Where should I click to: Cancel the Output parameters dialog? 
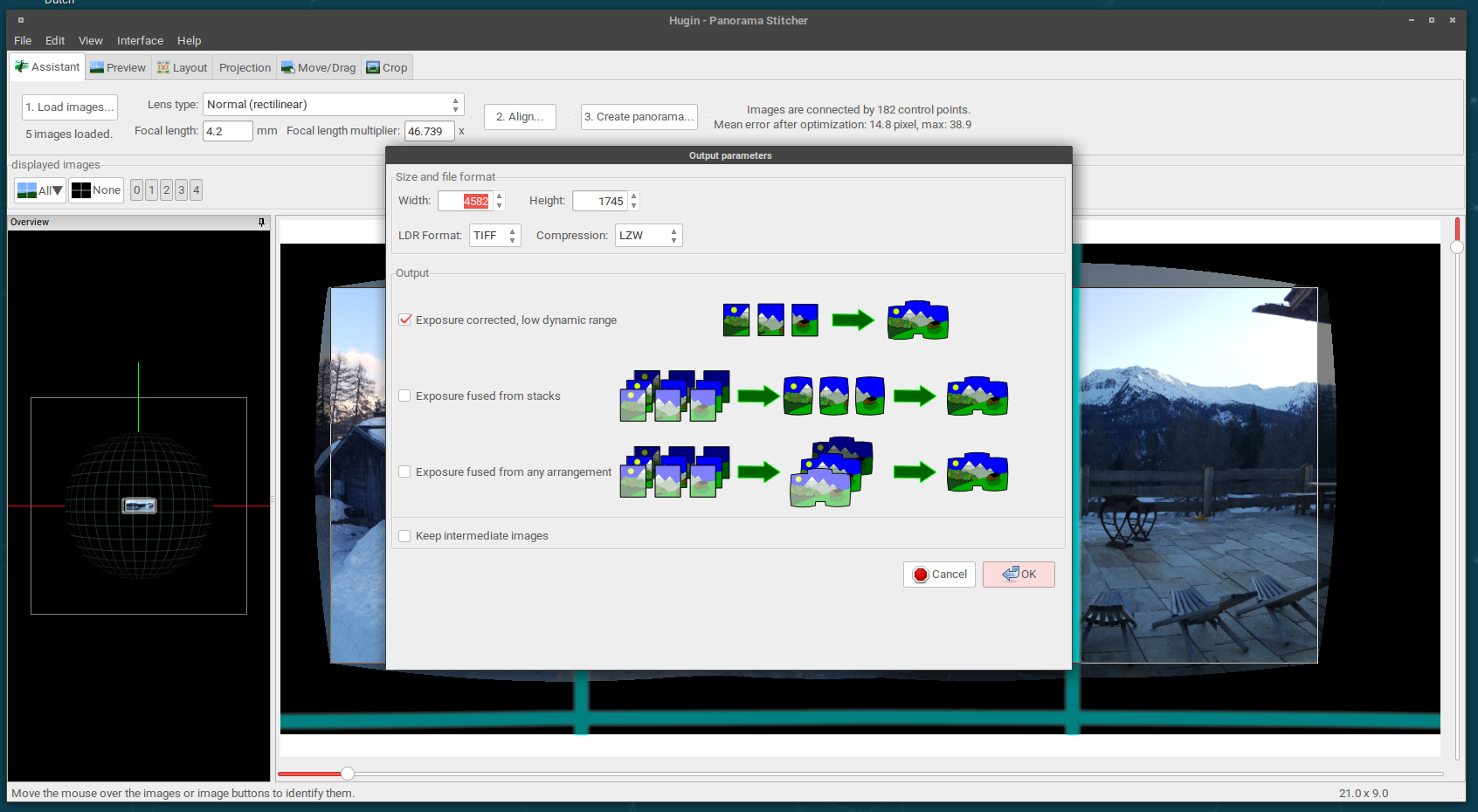tap(939, 575)
